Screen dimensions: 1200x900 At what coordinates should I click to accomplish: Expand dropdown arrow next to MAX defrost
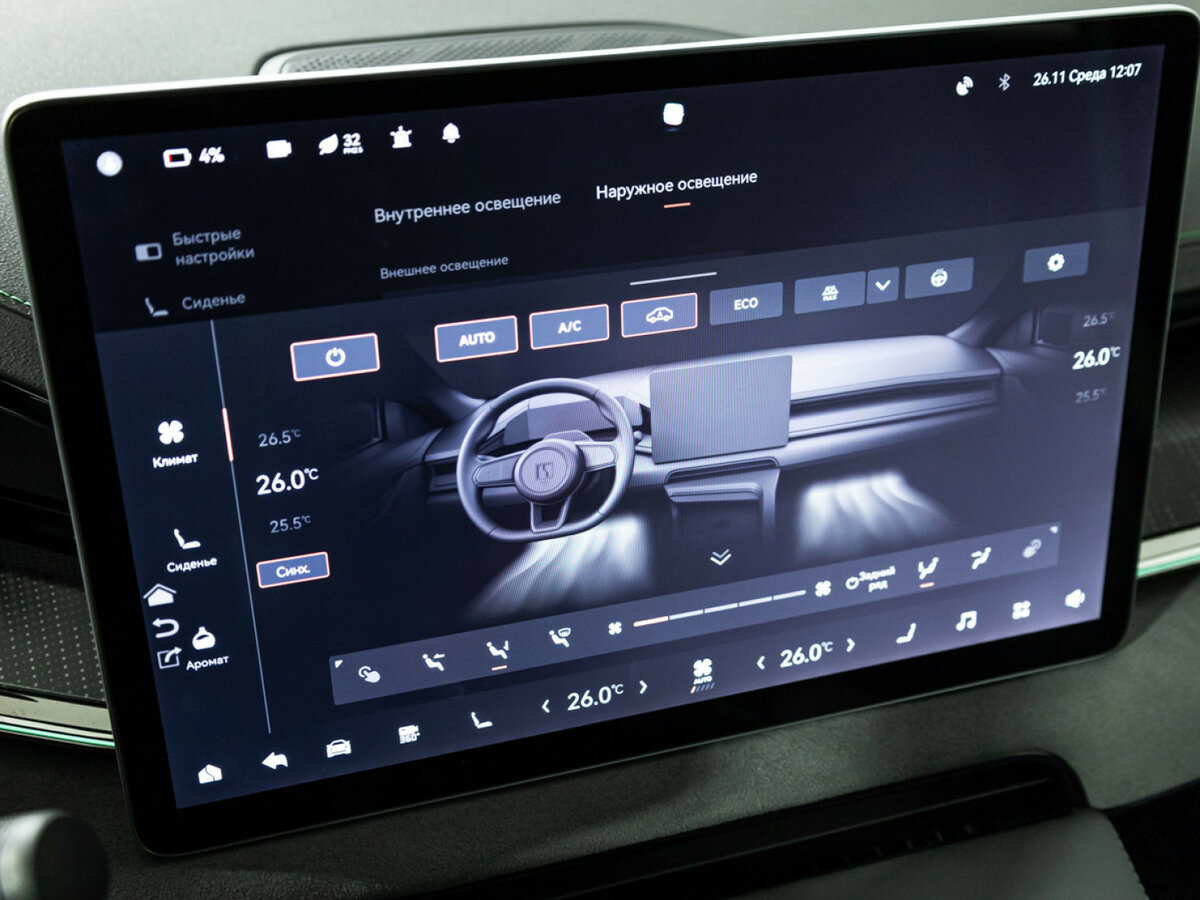pos(882,285)
